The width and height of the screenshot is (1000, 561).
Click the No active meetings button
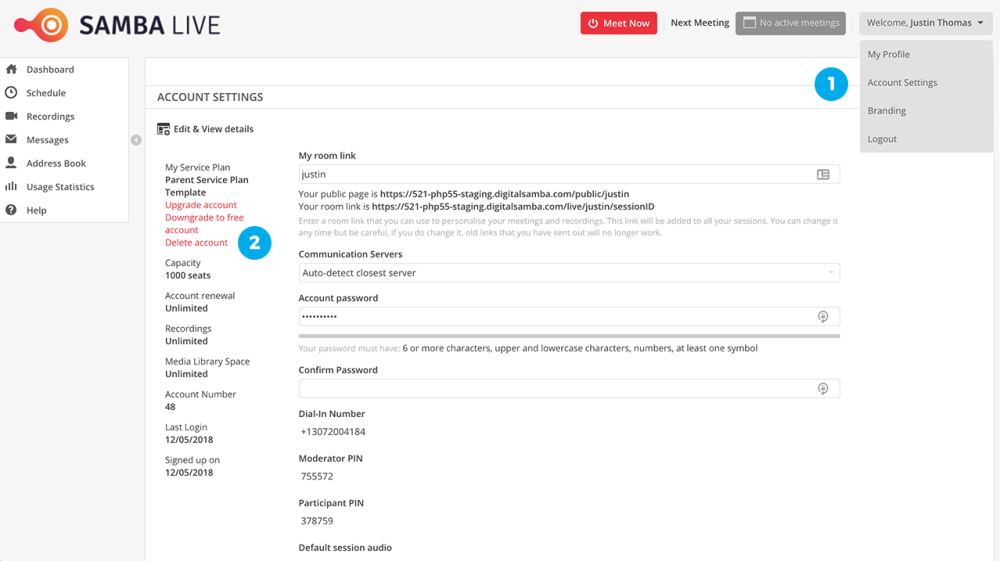click(x=791, y=23)
